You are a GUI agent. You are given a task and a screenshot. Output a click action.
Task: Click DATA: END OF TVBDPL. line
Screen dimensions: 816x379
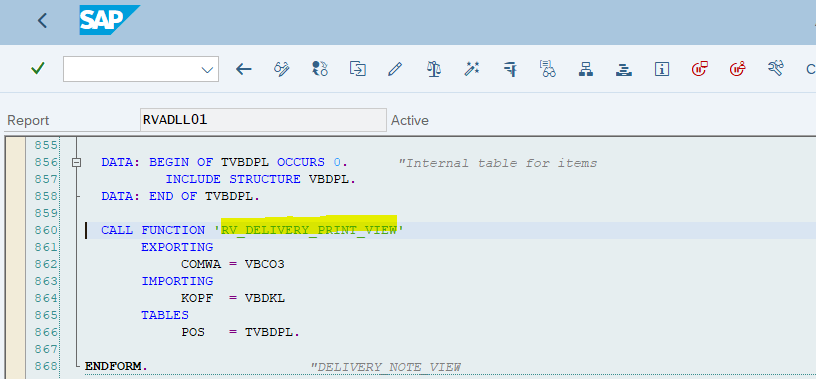(x=180, y=196)
